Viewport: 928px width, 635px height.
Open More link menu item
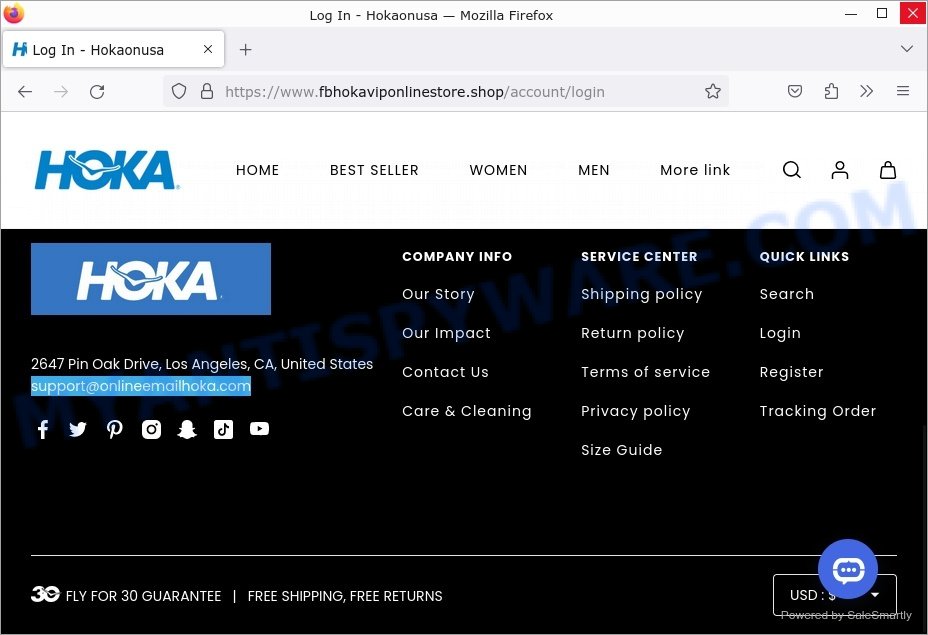[x=695, y=170]
